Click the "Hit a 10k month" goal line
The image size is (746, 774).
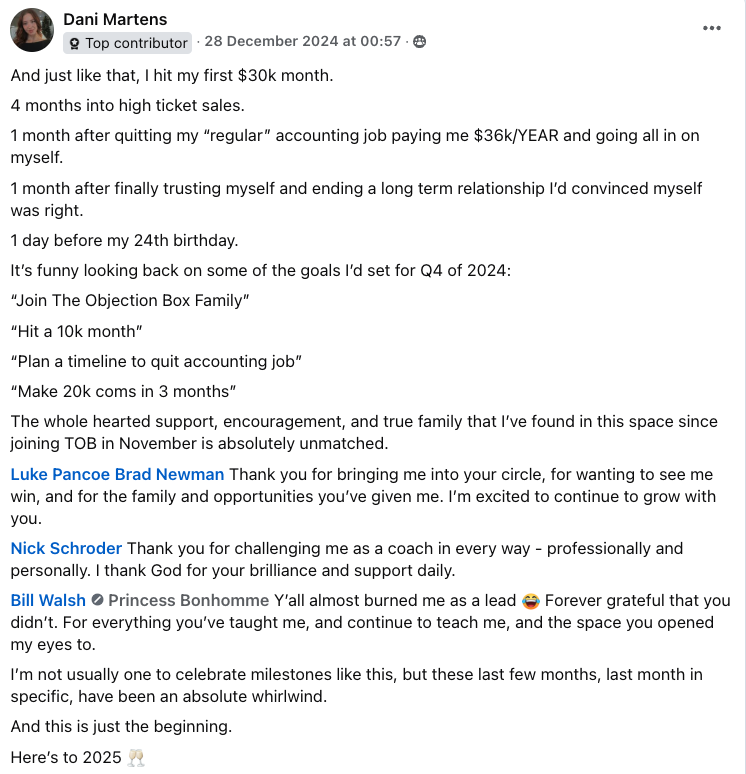pos(77,331)
